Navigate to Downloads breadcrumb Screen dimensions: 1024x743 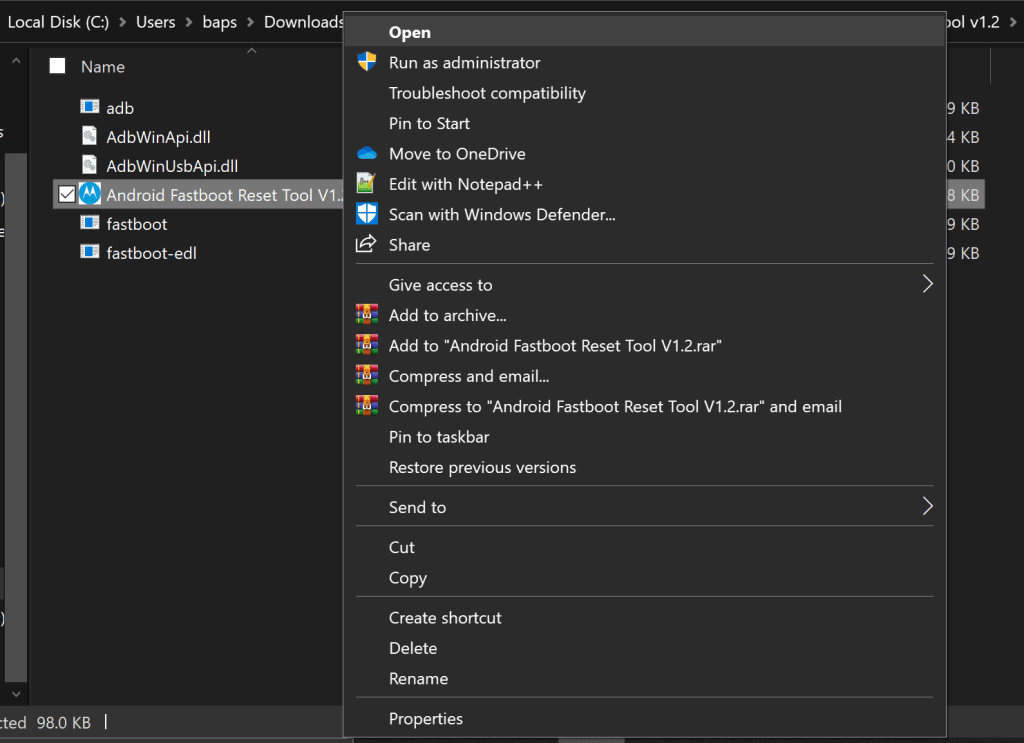tap(304, 22)
